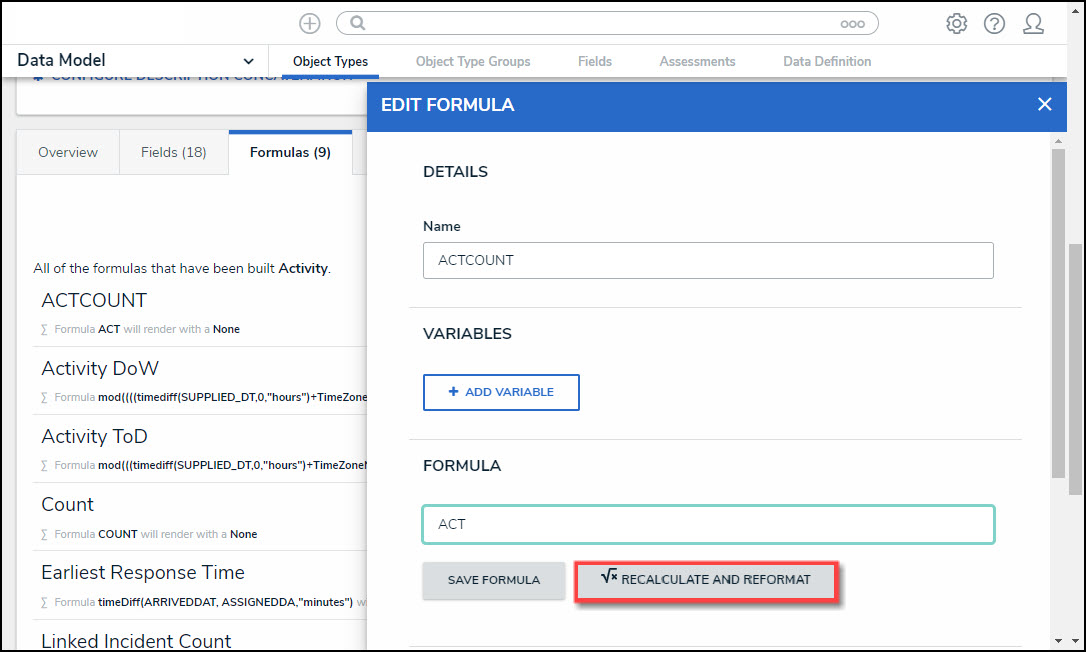Go to the Assessments tab
The width and height of the screenshot is (1086, 652).
[x=697, y=61]
